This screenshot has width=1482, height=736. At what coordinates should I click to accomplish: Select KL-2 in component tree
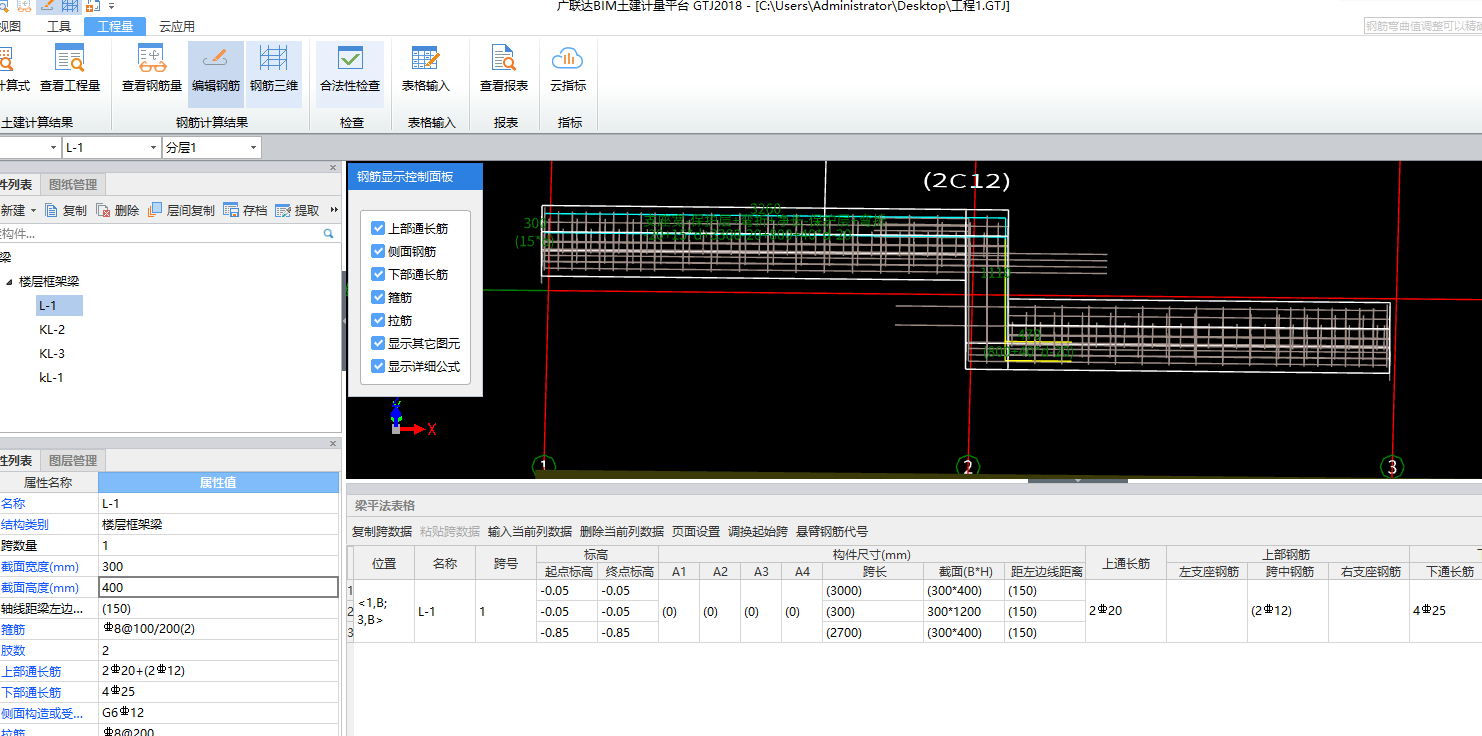pyautogui.click(x=52, y=330)
